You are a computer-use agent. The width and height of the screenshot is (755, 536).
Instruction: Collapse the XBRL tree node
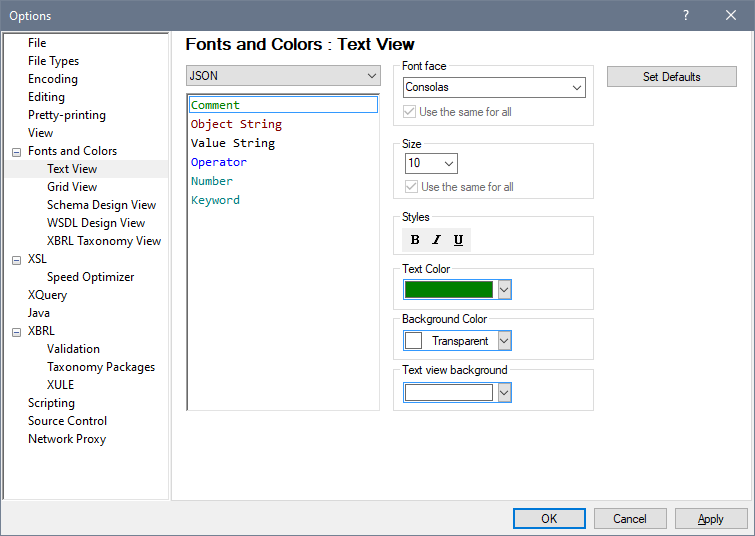[x=16, y=332]
